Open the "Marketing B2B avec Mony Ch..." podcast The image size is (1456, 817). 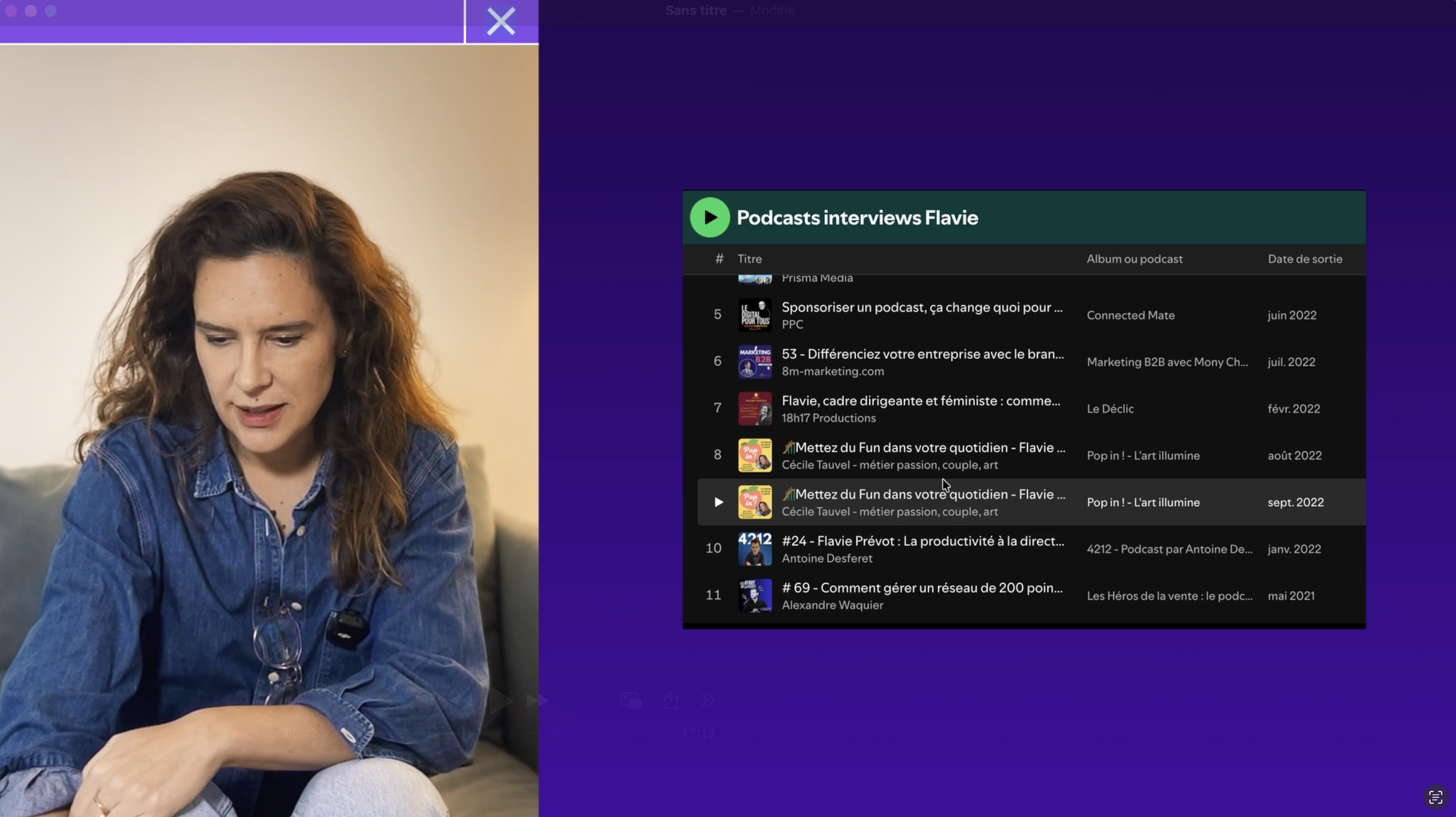(x=1167, y=362)
